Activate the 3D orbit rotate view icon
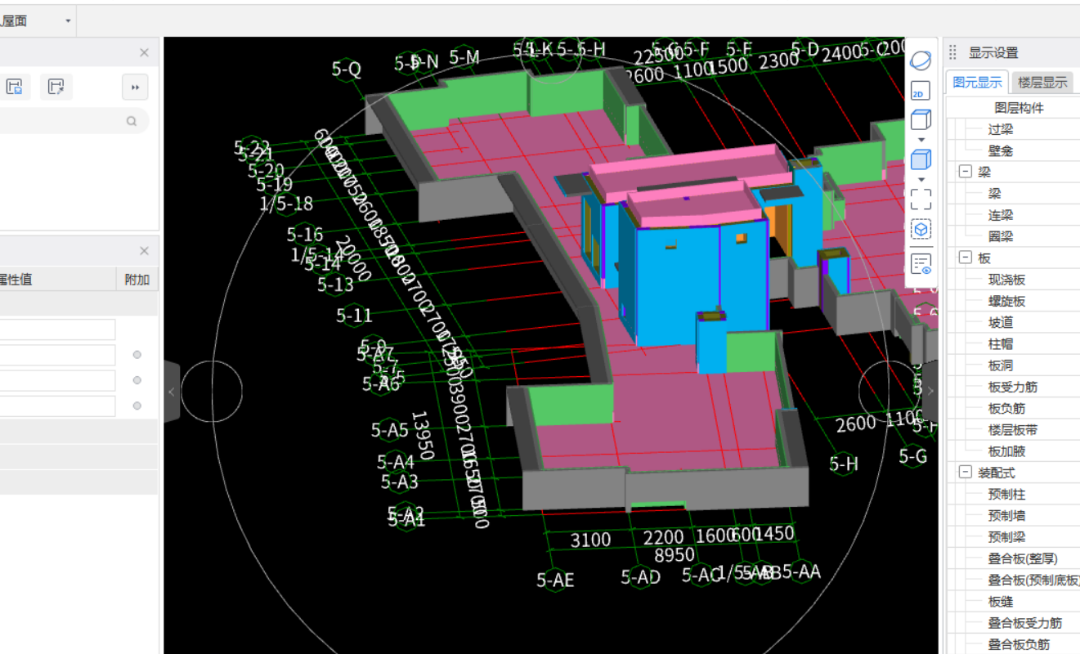Image resolution: width=1080 pixels, height=654 pixels. click(x=921, y=61)
